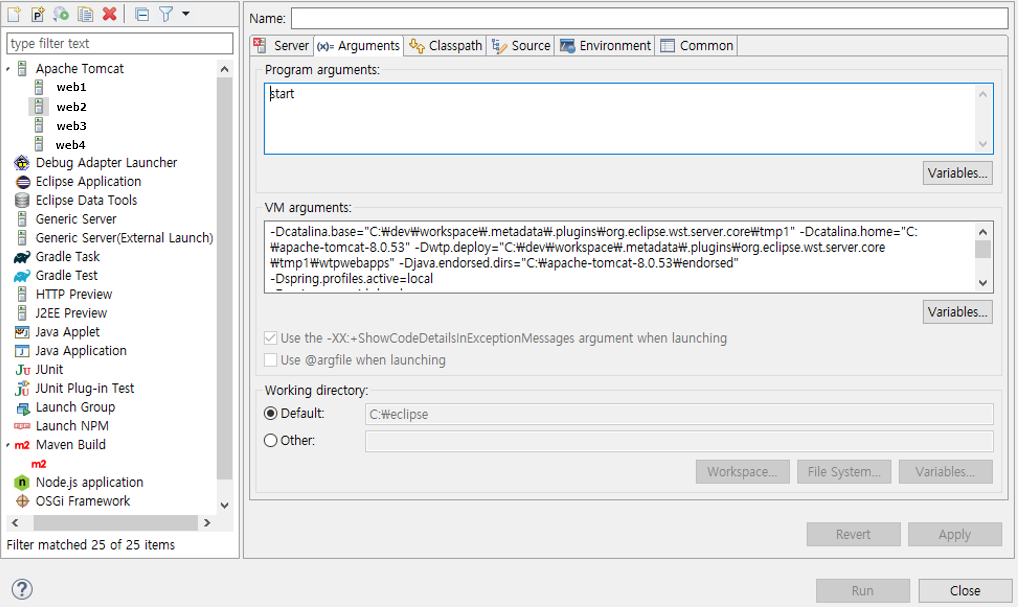Select the web2 server configuration

71,106
